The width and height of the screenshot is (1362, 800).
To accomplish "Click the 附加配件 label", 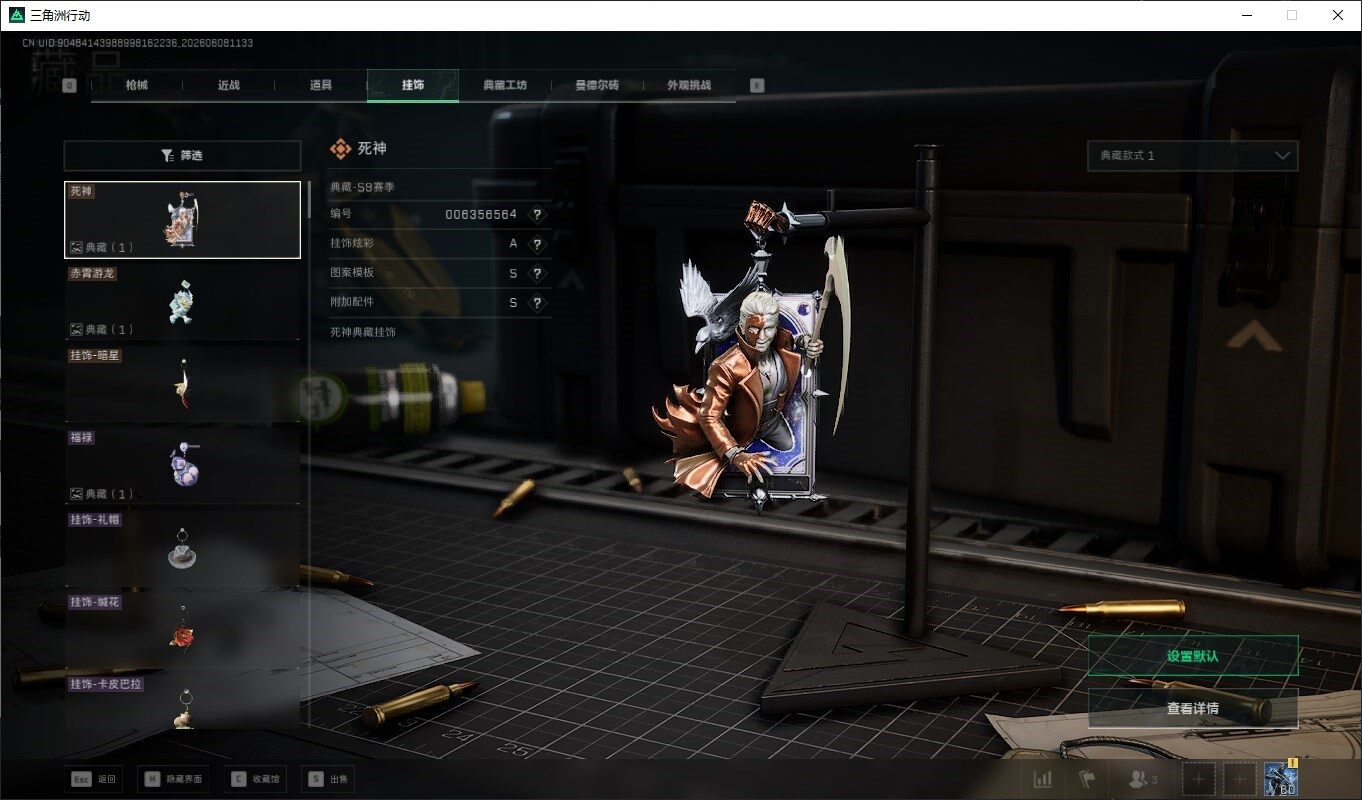I will coord(352,302).
